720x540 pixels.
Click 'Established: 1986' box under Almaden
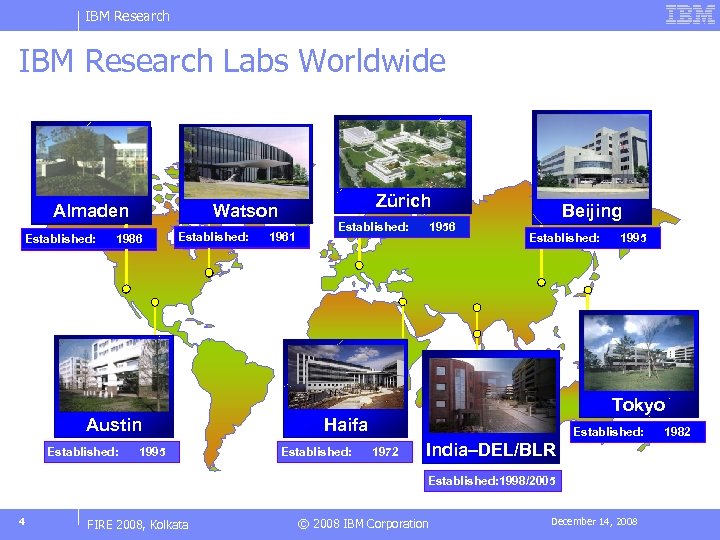(x=89, y=239)
